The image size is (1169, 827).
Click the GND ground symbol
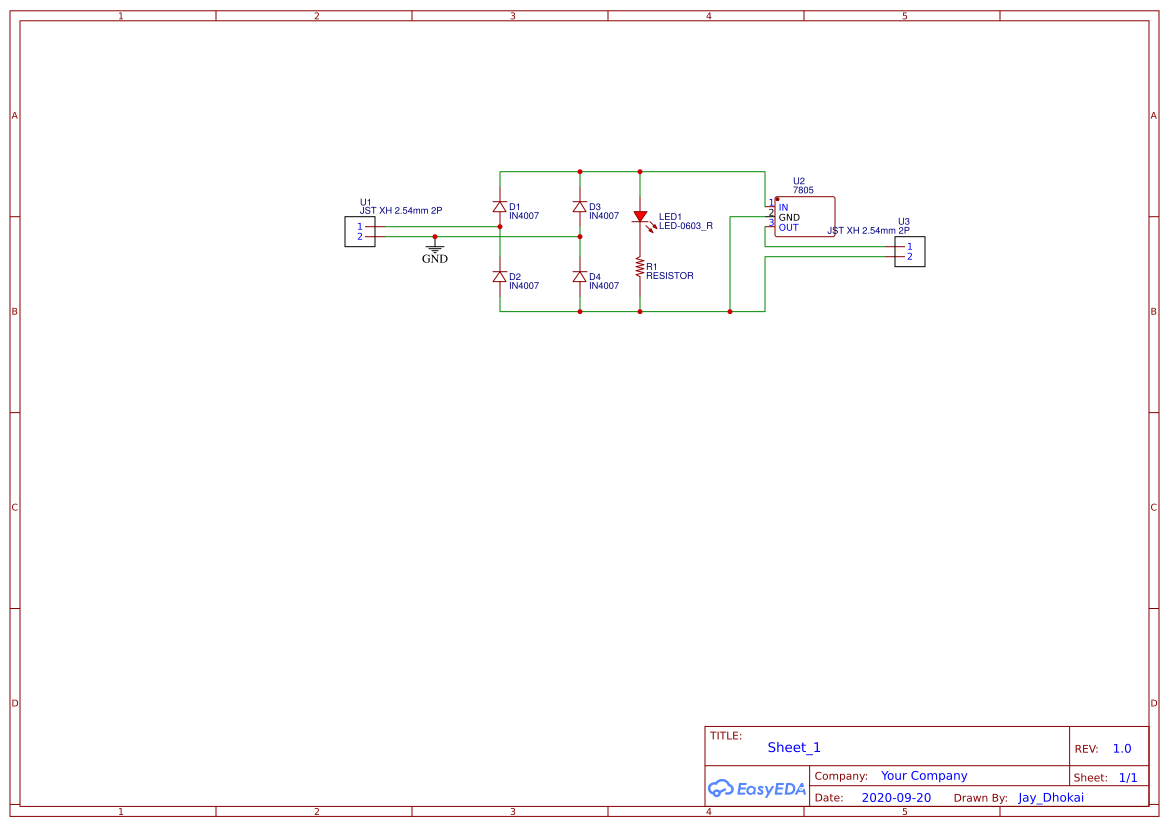(x=433, y=245)
